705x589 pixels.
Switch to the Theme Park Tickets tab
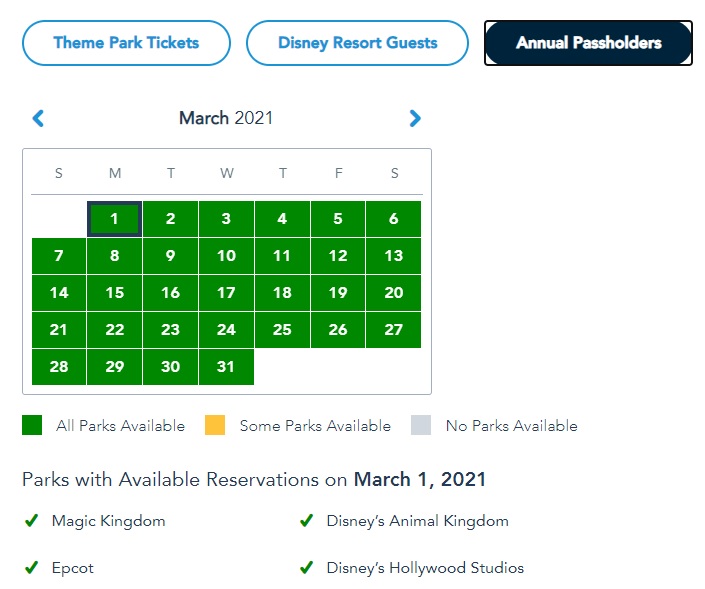coord(126,43)
